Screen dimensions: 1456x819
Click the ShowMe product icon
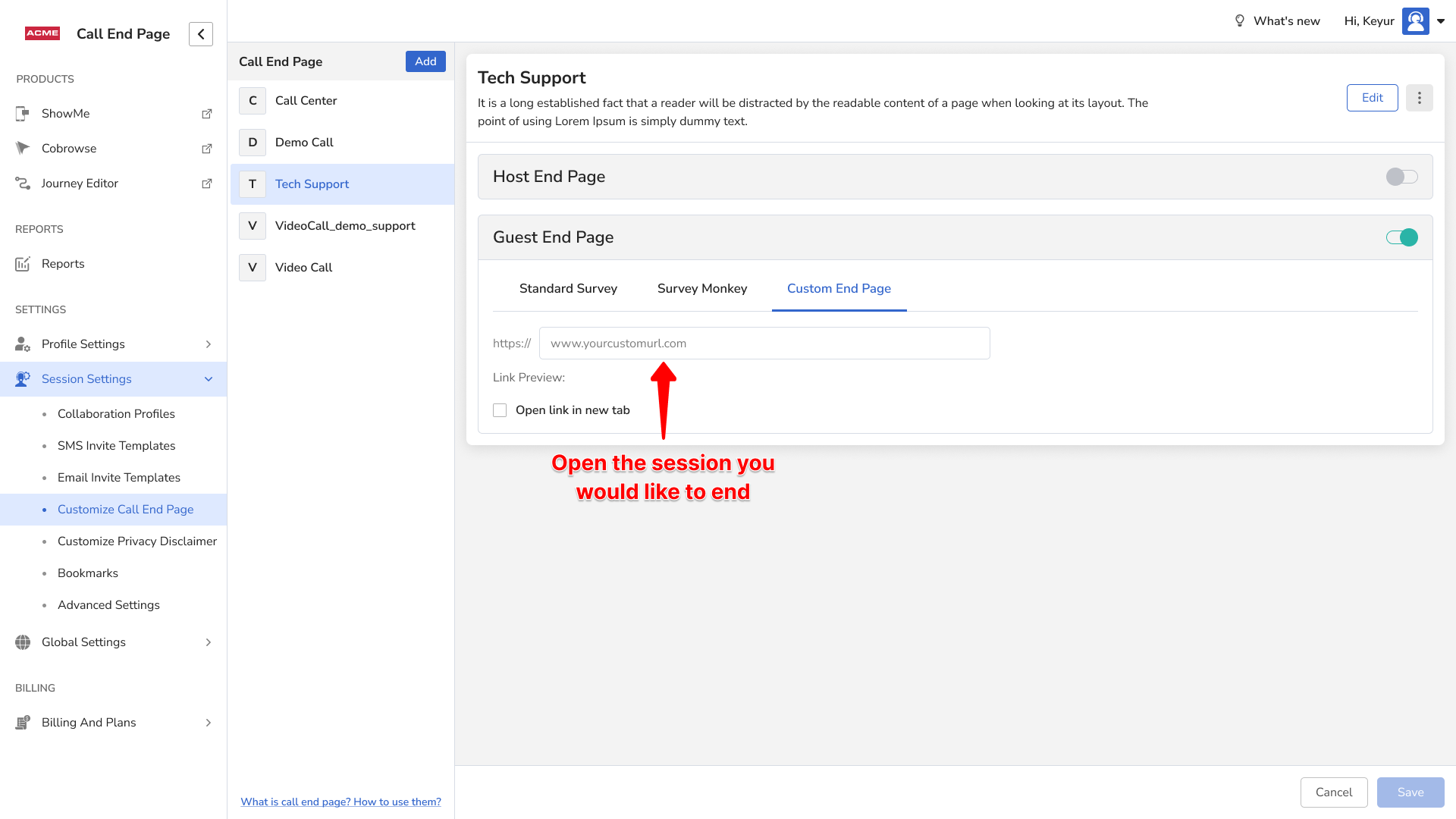(23, 114)
